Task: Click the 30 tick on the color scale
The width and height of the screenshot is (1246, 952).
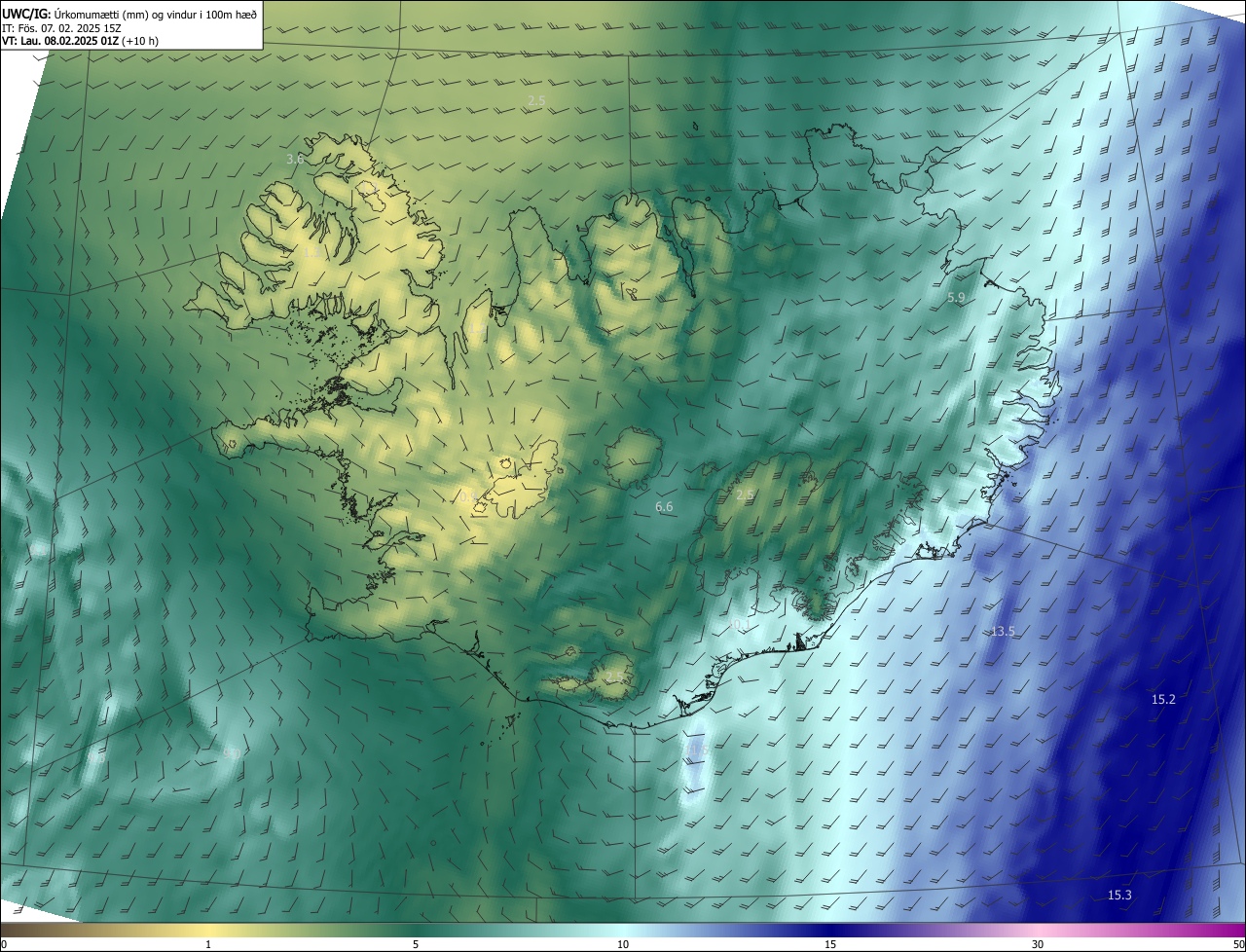Action: [1038, 944]
